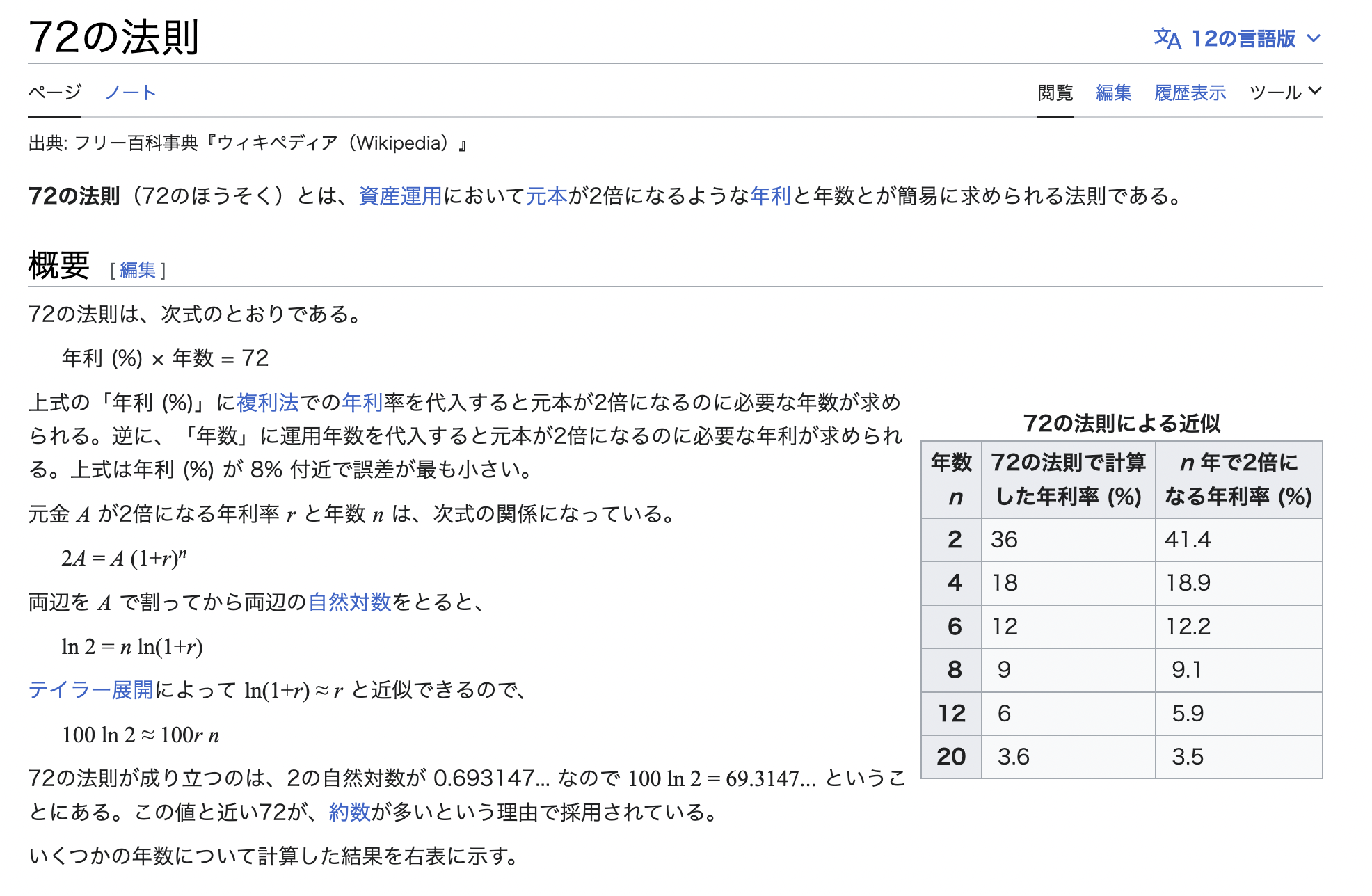This screenshot has width=1372, height=896.
Task: Click the table cell showing 41.4
Action: point(1239,540)
